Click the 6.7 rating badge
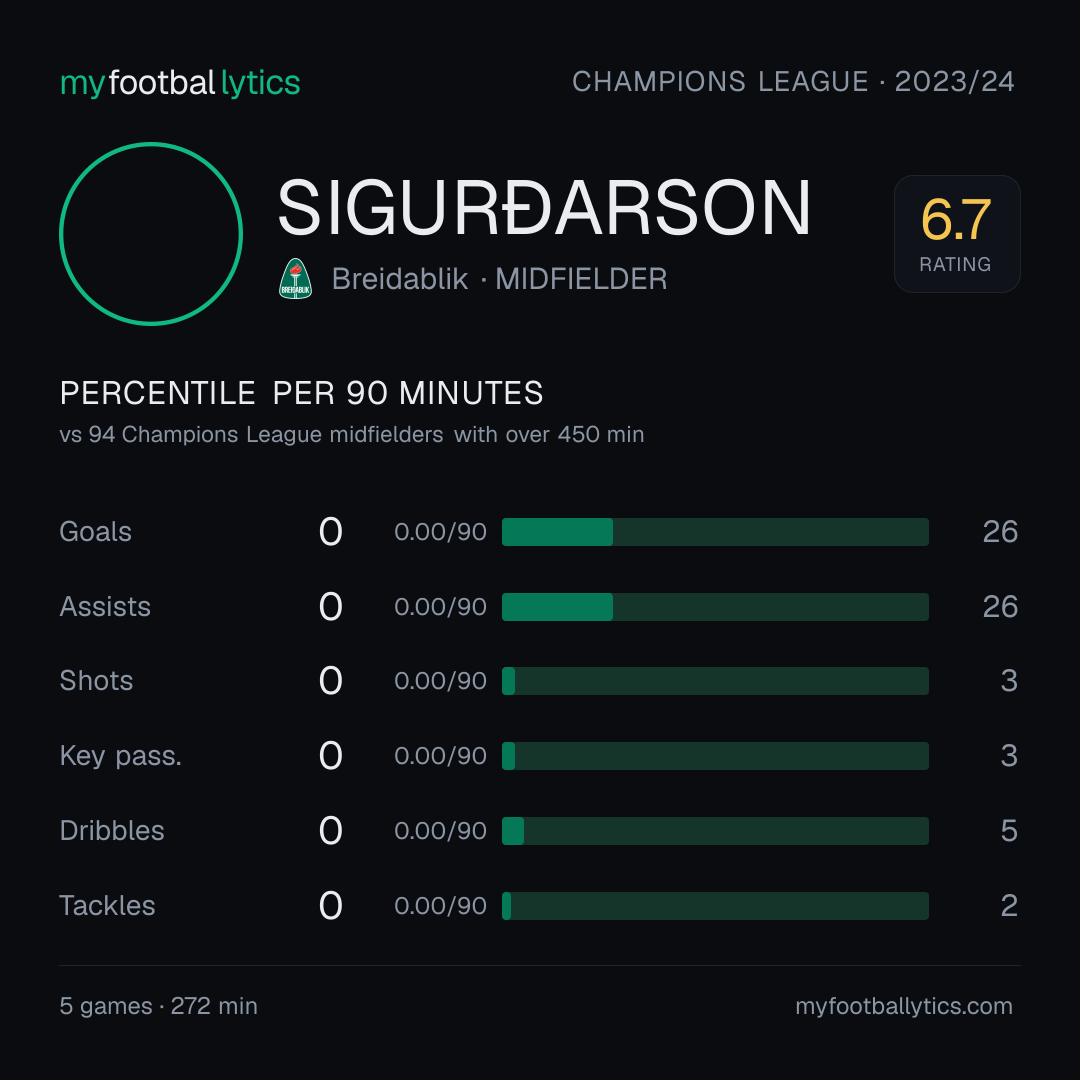This screenshot has width=1080, height=1080. tap(957, 233)
